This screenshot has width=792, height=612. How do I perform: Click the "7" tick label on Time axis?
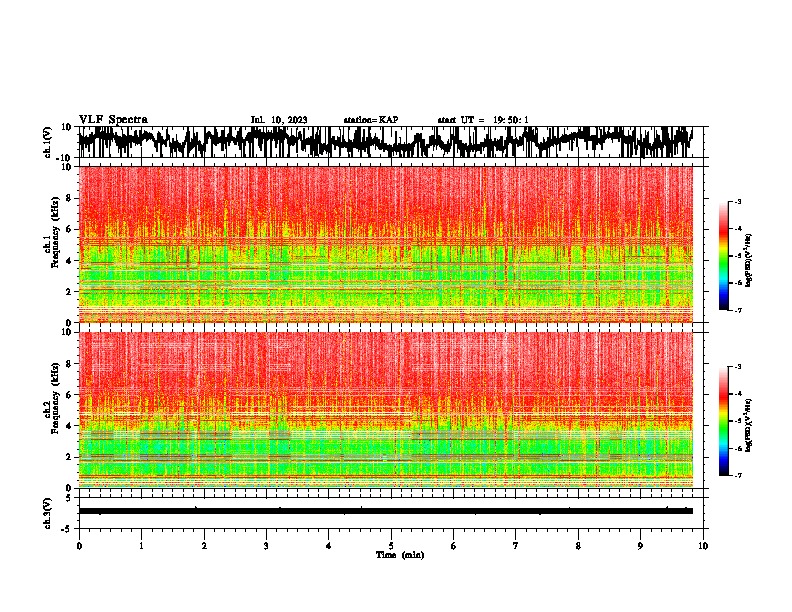[x=516, y=546]
